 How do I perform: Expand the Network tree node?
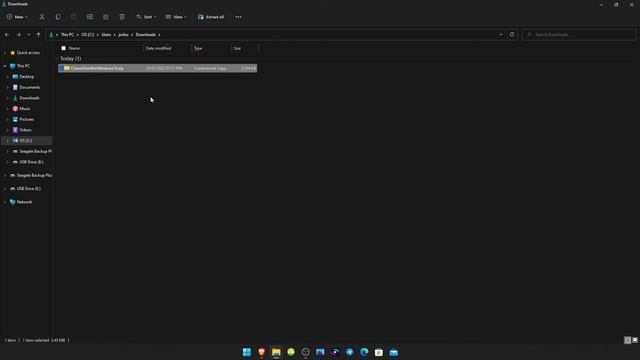click(x=5, y=202)
